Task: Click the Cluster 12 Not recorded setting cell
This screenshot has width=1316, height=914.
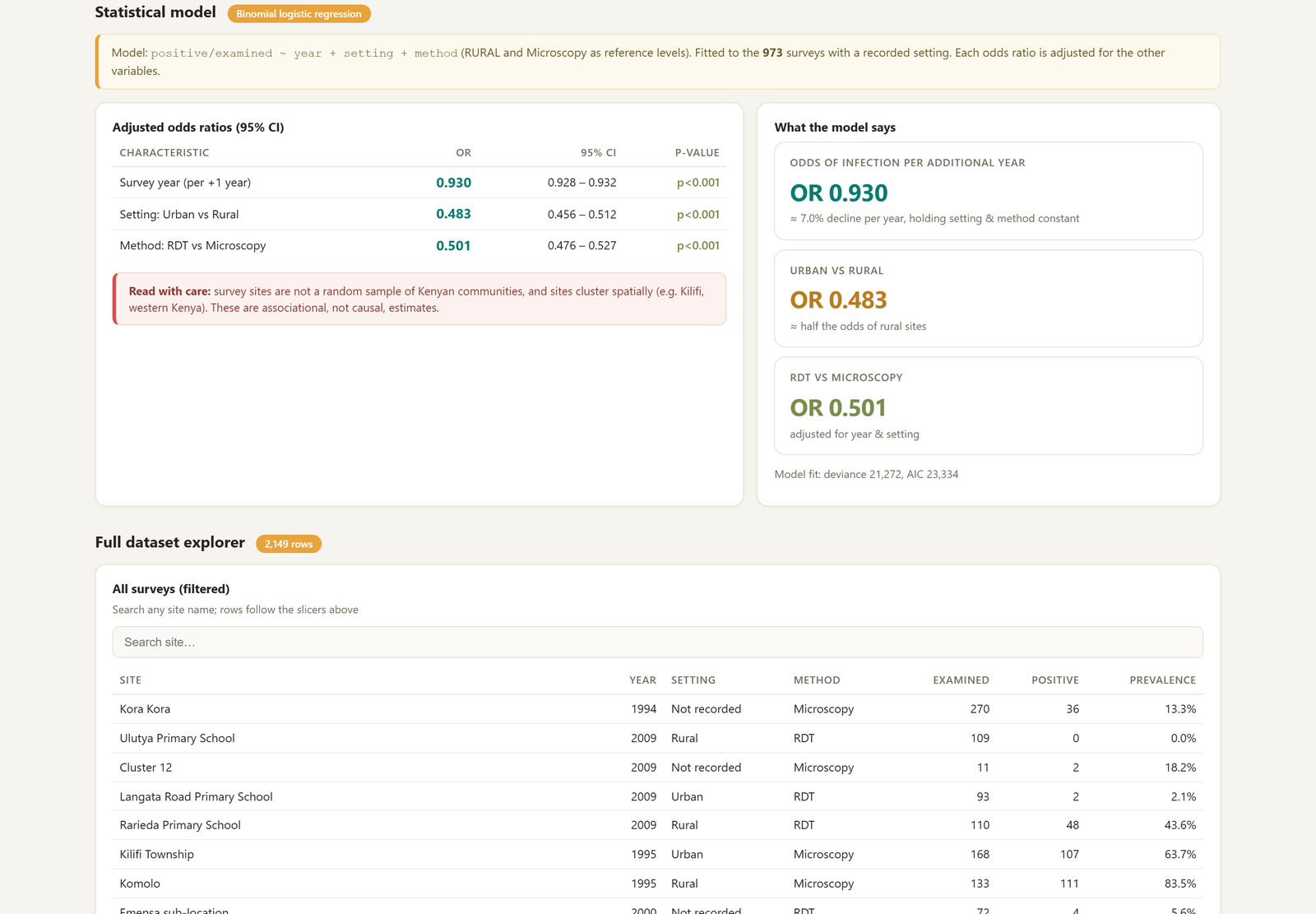Action: 706,768
